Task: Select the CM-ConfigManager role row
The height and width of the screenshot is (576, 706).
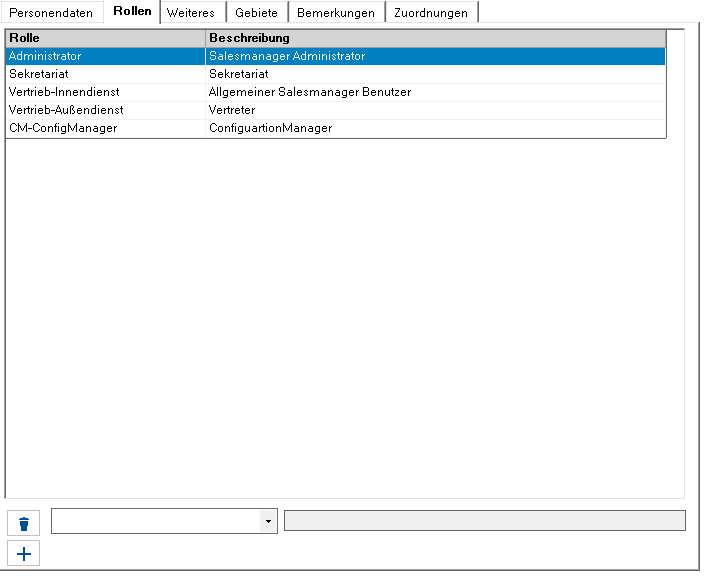Action: click(x=335, y=128)
